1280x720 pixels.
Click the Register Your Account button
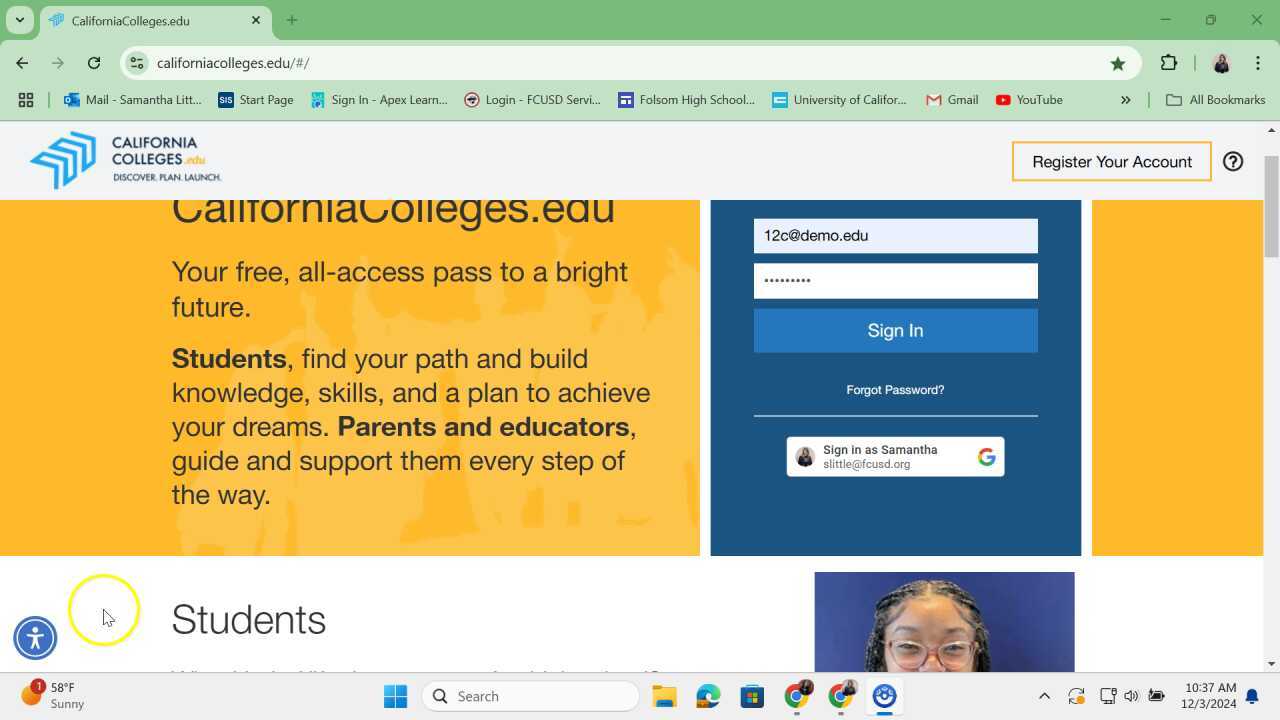[1112, 161]
